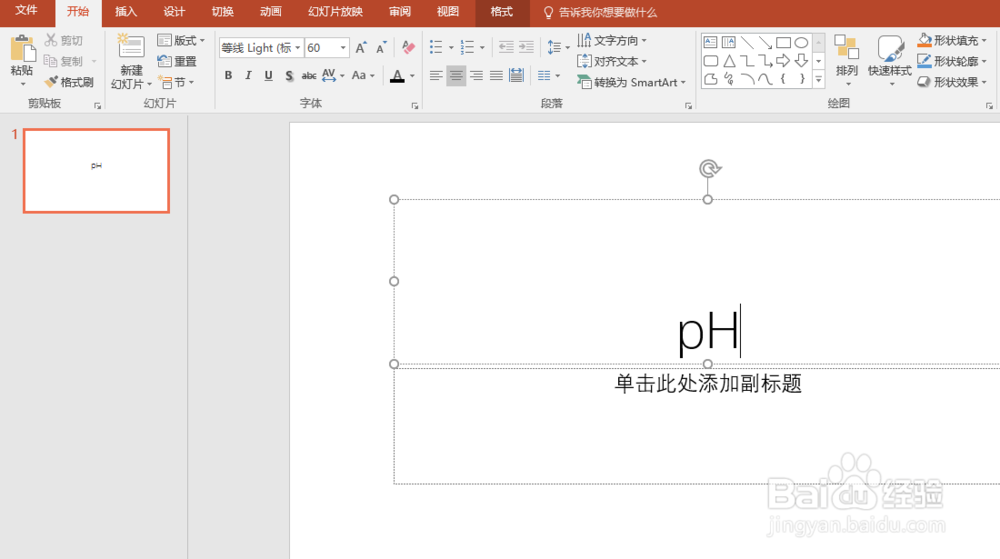
Task: Toggle strikethrough formatting
Action: (x=309, y=75)
